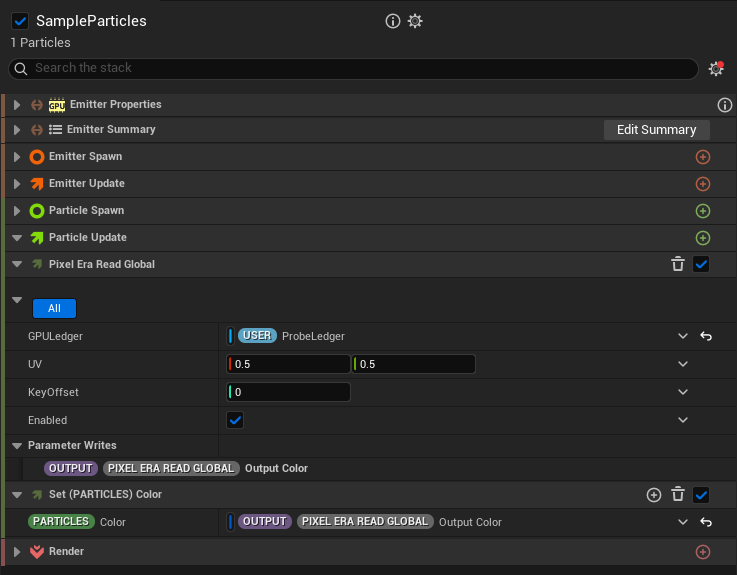737x575 pixels.
Task: Click the KeyOffset parameter label
Action: [53, 392]
